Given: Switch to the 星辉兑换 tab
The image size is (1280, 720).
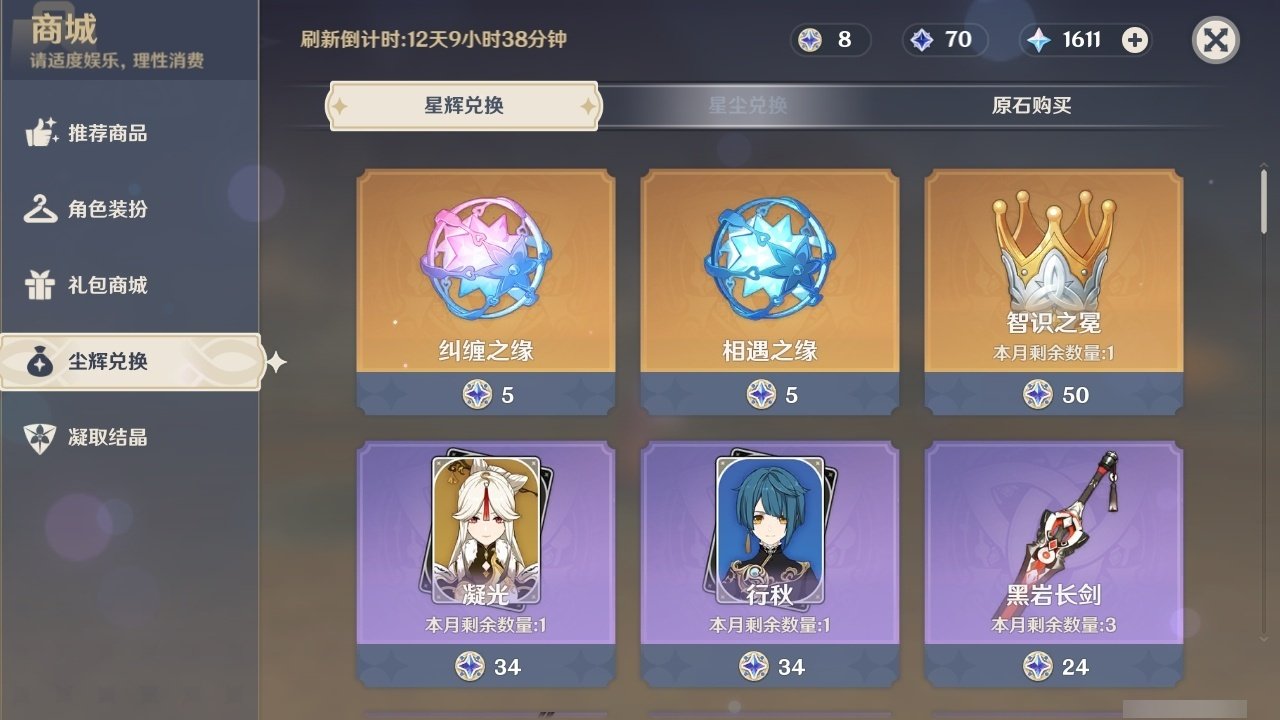Looking at the screenshot, I should tap(464, 106).
